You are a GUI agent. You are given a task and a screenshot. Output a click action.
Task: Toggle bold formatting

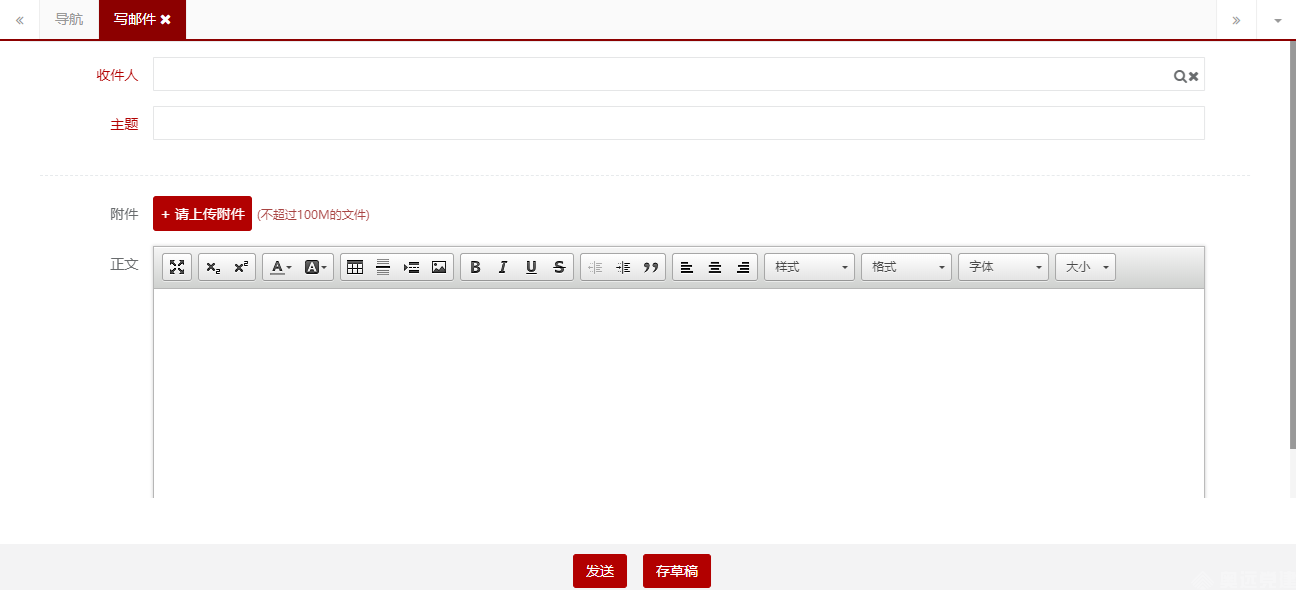475,267
